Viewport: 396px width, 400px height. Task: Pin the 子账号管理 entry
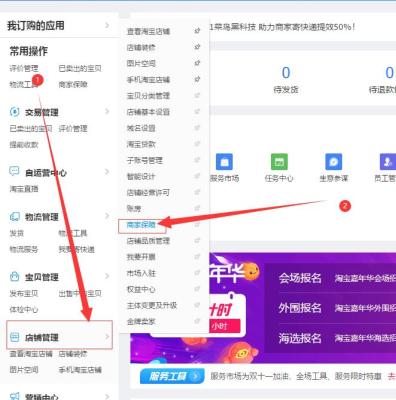197,160
